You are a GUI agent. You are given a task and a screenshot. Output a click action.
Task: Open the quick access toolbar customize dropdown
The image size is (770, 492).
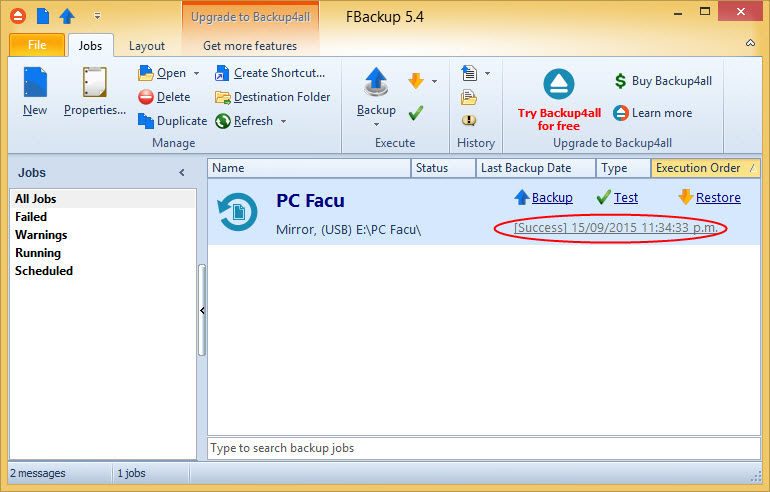pyautogui.click(x=97, y=16)
